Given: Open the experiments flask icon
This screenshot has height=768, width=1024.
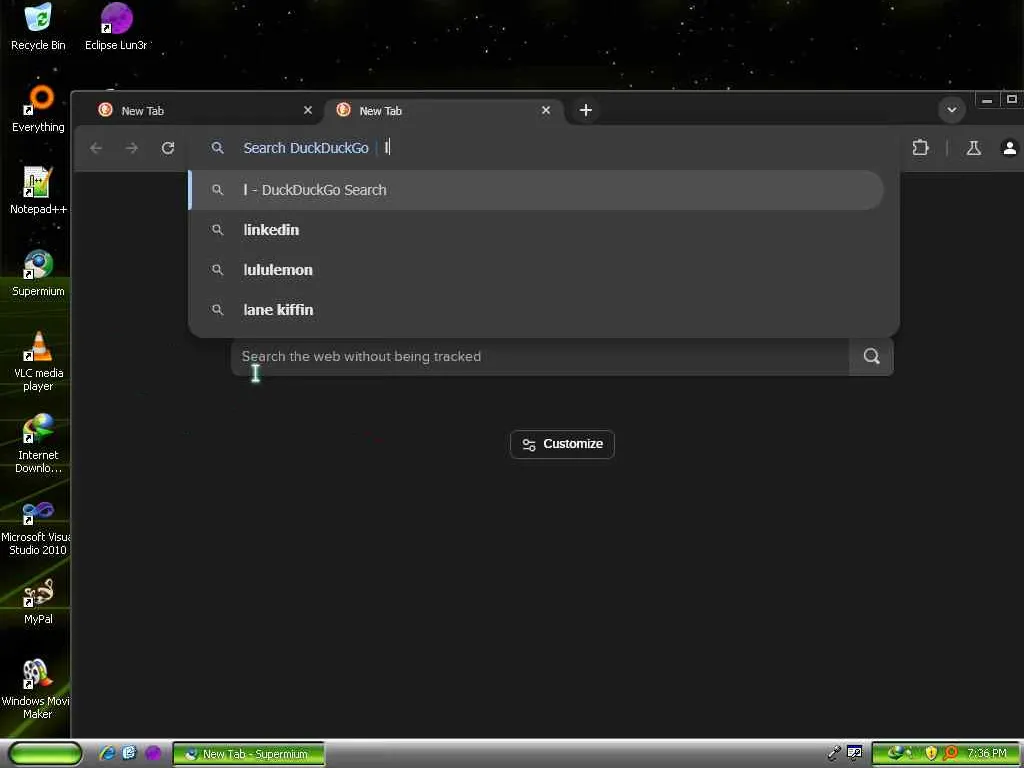Looking at the screenshot, I should (x=974, y=148).
